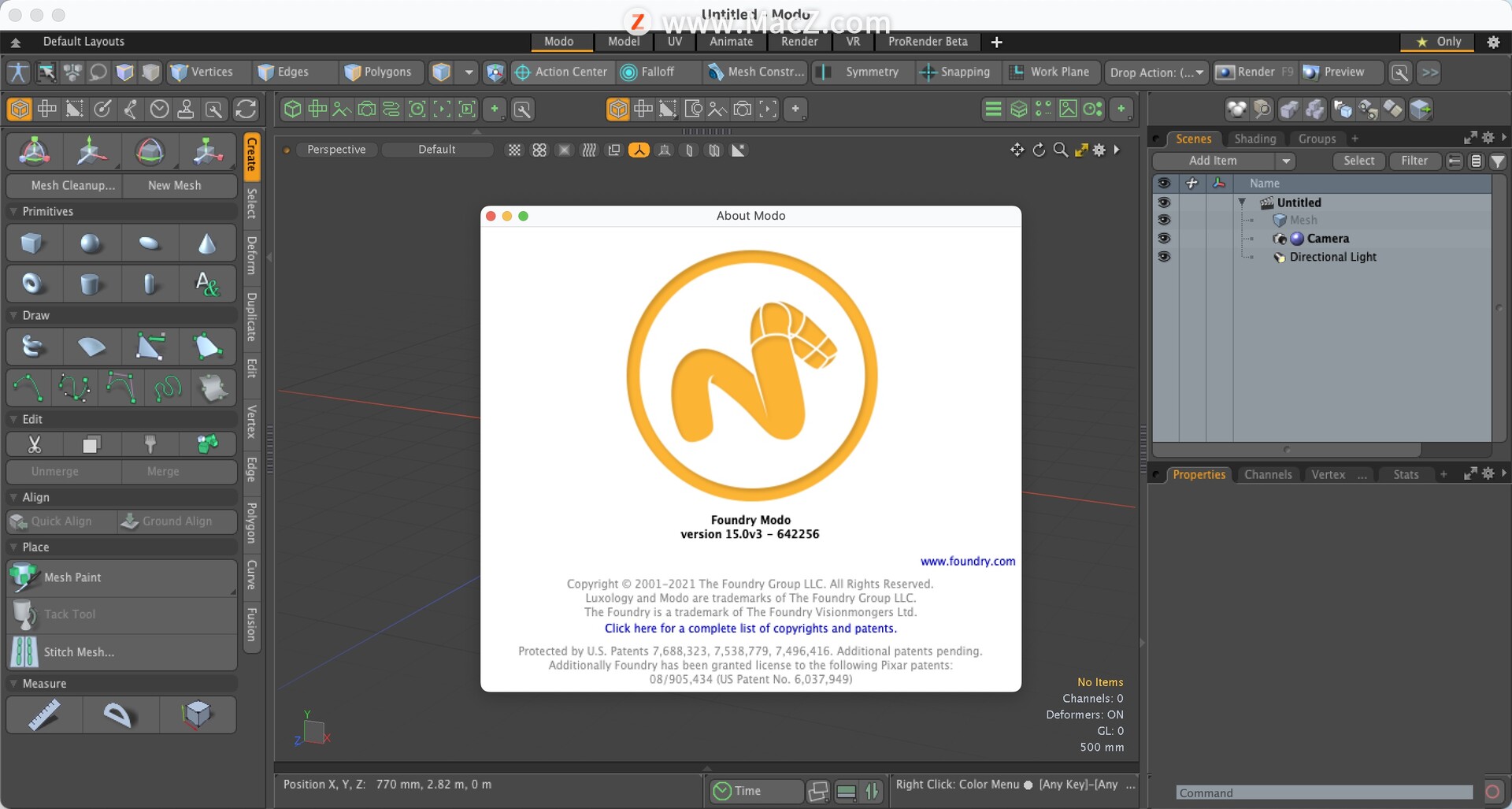Select the Cone primitive tool
This screenshot has width=1512, height=809.
click(x=206, y=243)
